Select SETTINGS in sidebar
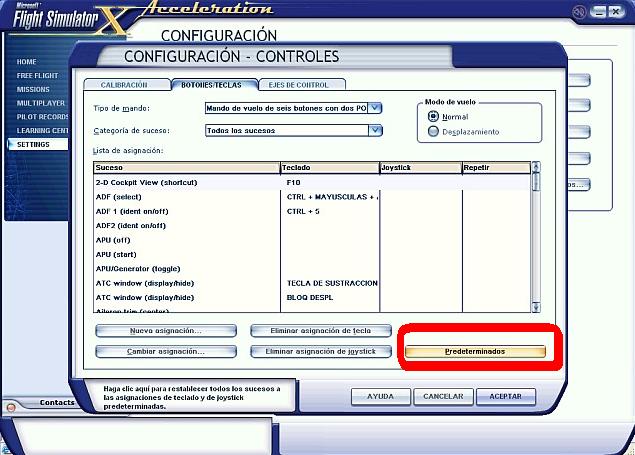This screenshot has width=635, height=455. click(x=38, y=145)
